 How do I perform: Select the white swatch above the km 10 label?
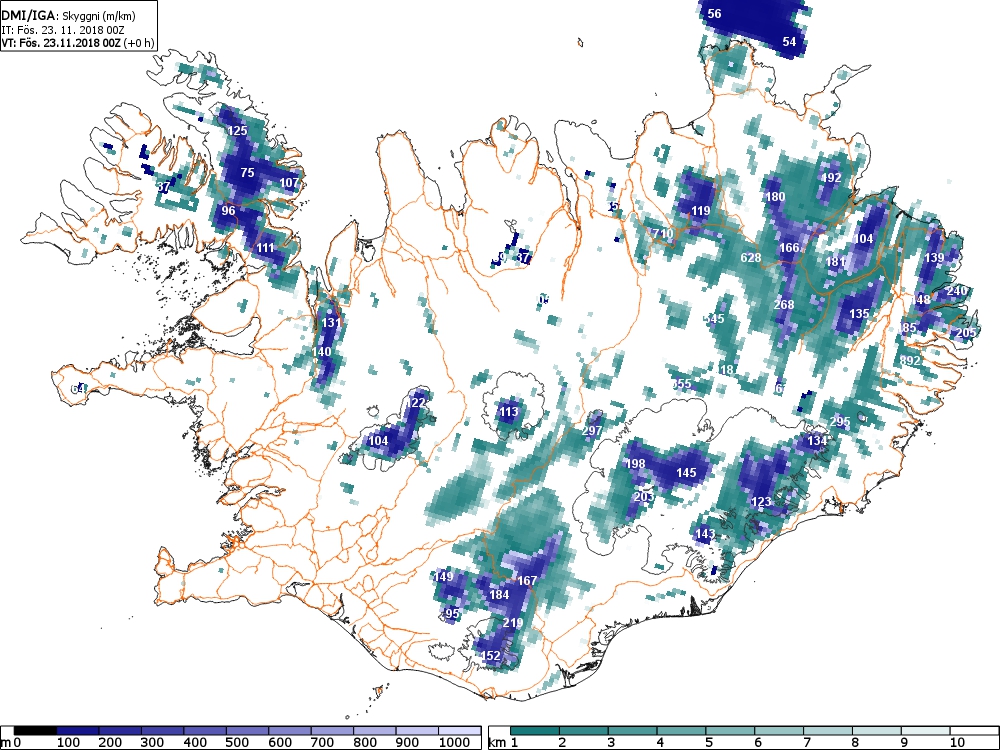click(x=974, y=731)
